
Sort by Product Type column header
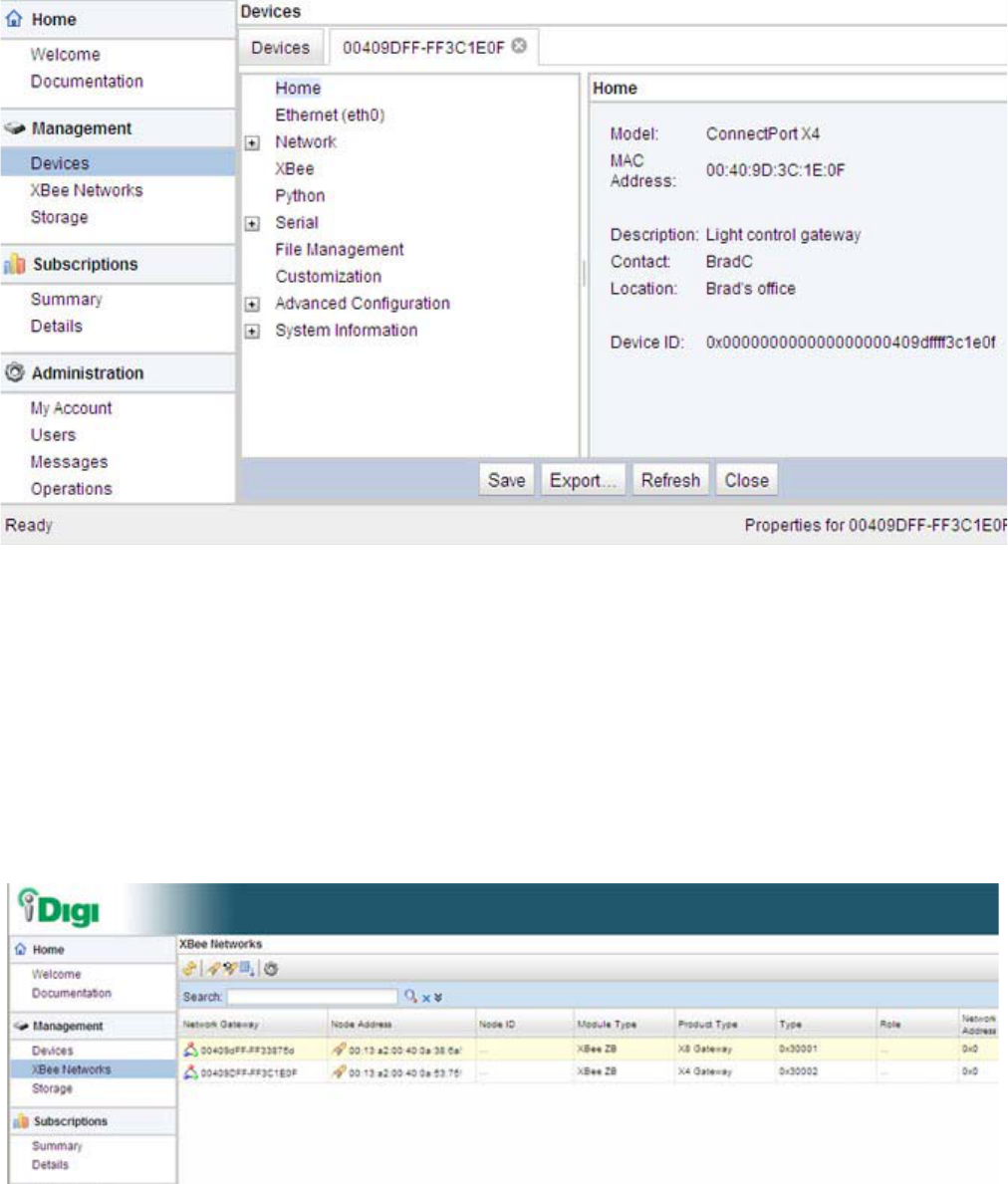coord(707,1024)
